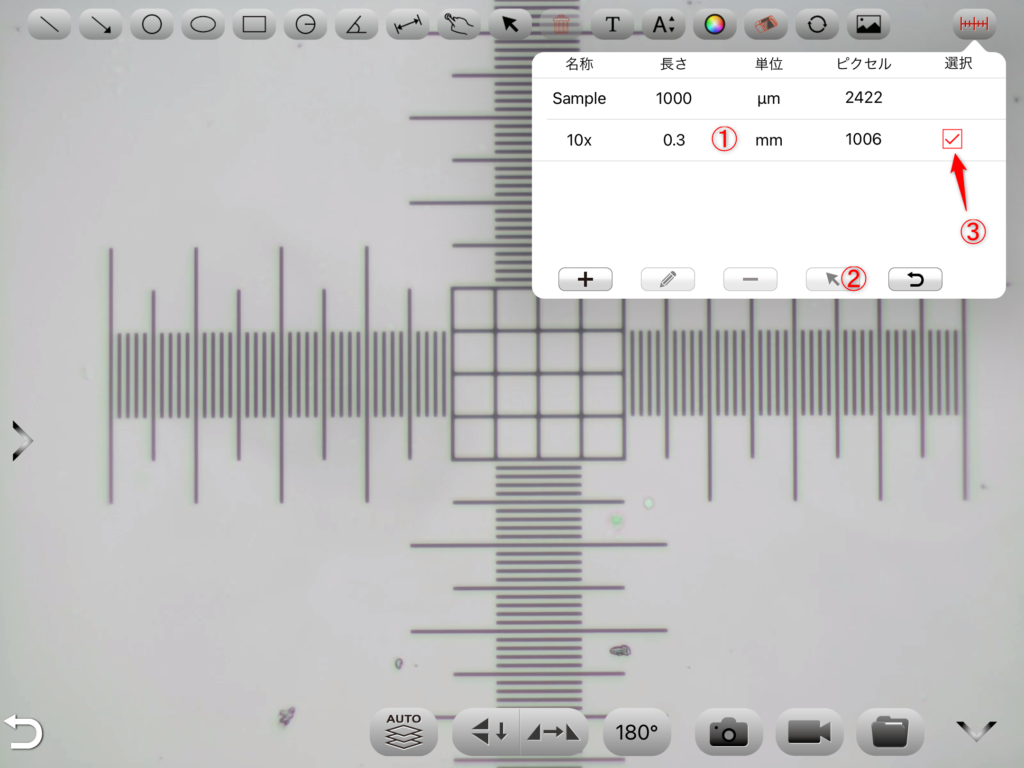Select the arrow drawing tool

pos(101,25)
